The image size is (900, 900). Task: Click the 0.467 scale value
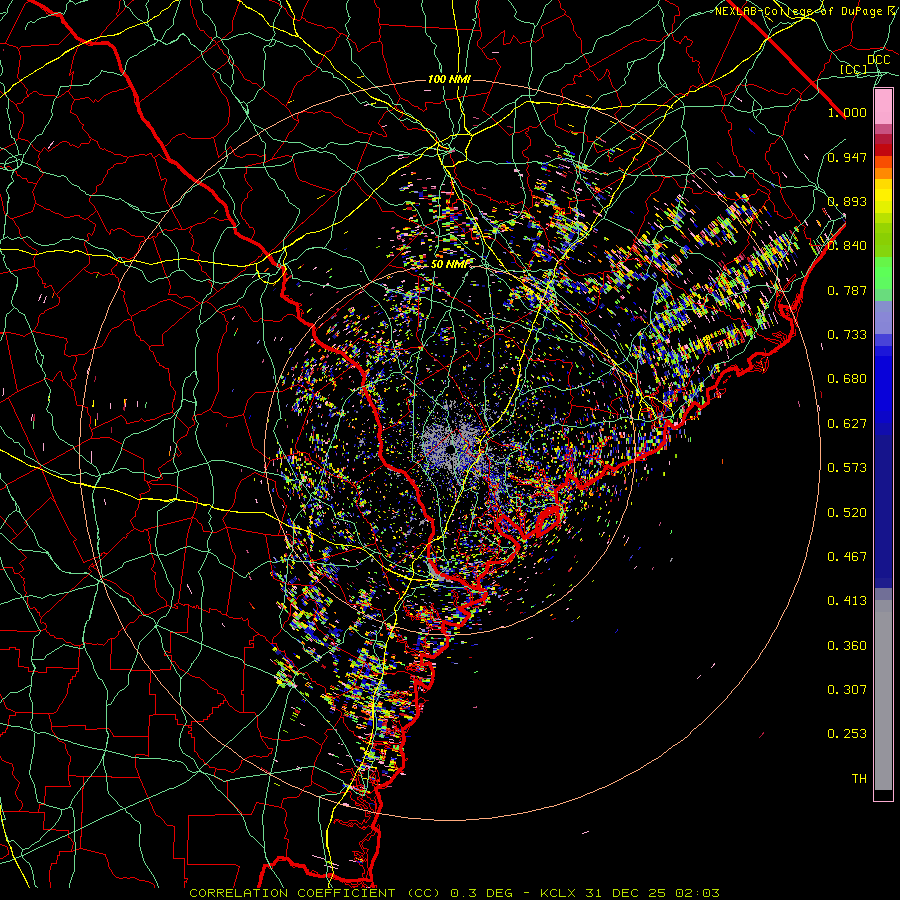tap(847, 557)
